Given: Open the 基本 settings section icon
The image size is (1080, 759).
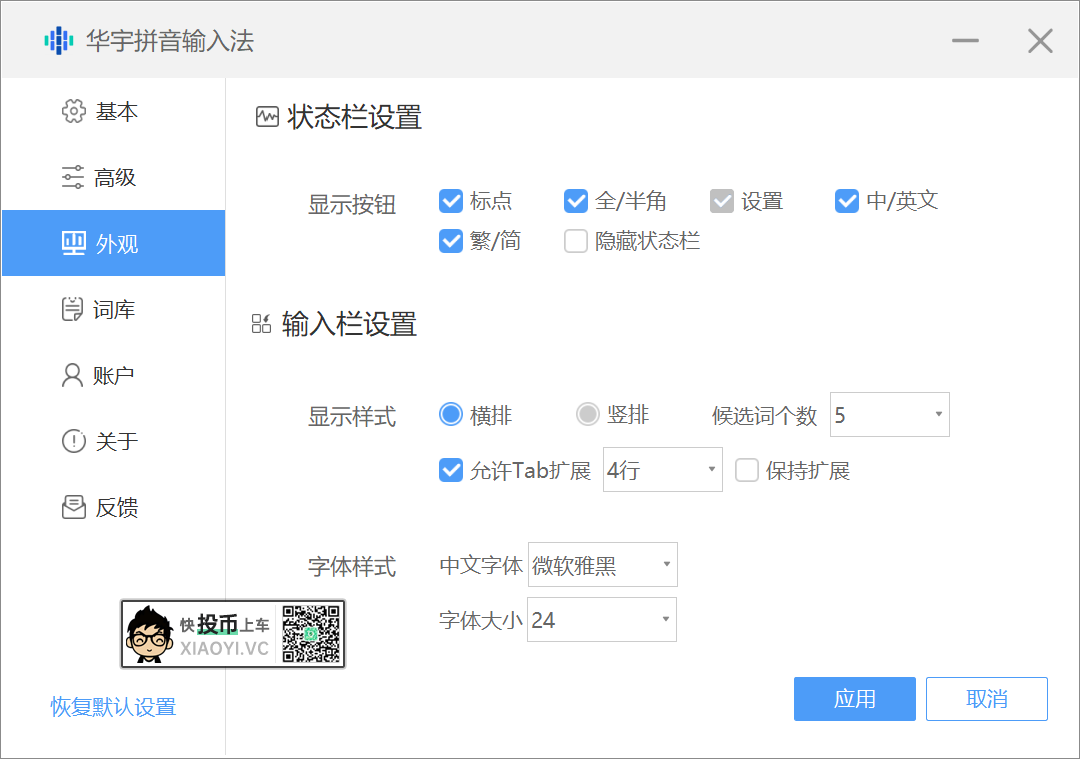Looking at the screenshot, I should 74,111.
